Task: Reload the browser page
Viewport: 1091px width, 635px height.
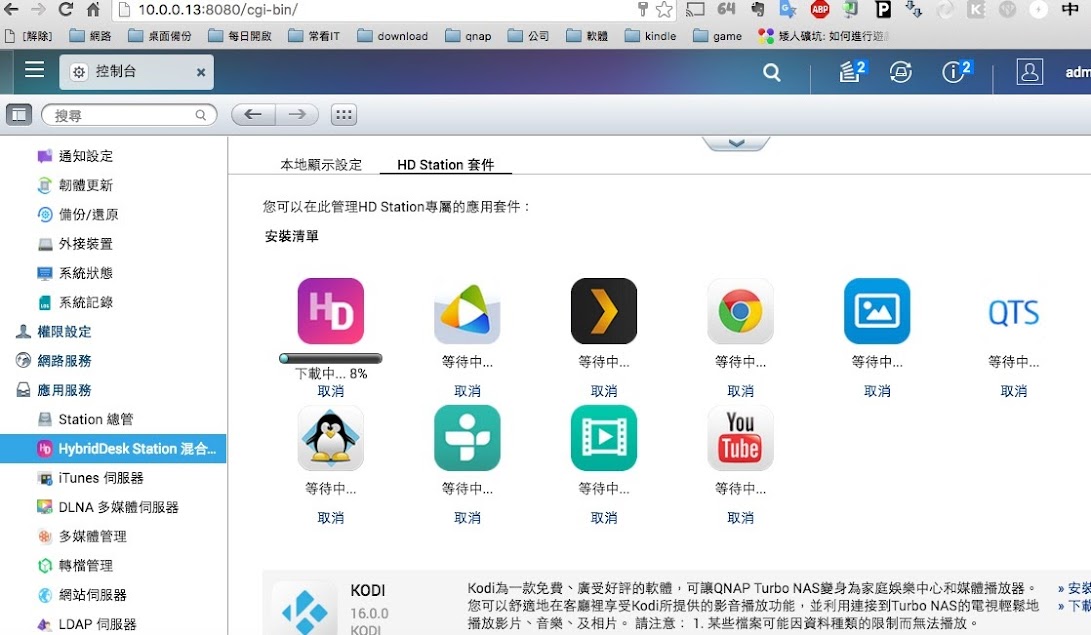Action: coord(65,9)
